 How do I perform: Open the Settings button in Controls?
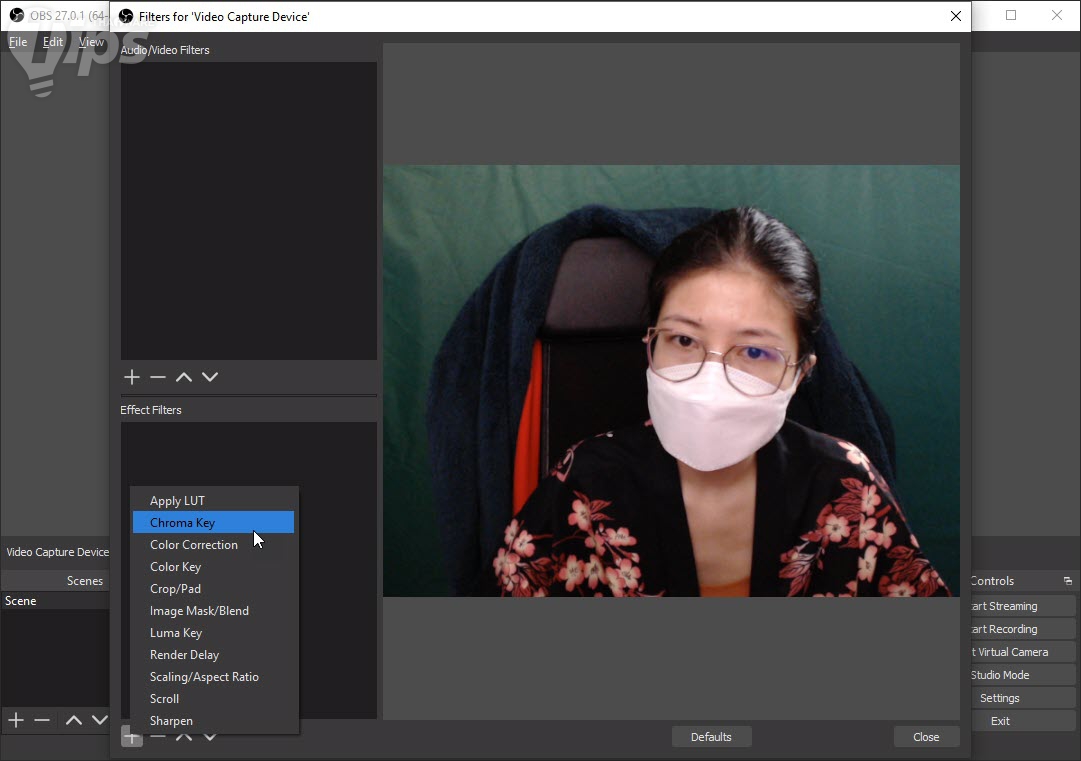click(1000, 698)
